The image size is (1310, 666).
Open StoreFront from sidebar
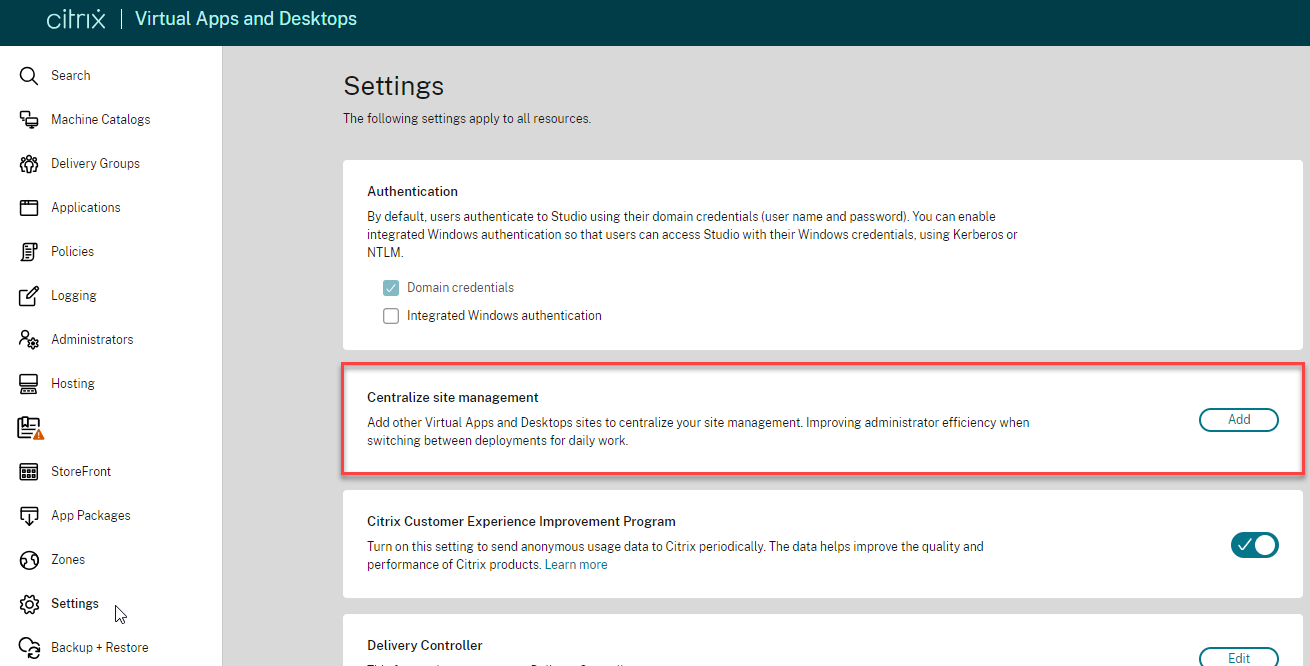81,472
